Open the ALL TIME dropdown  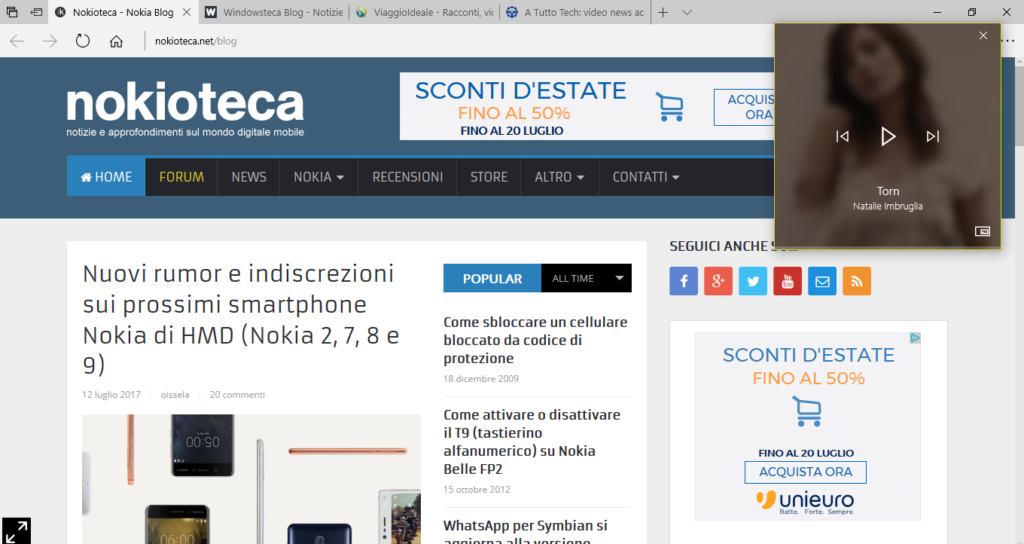(586, 278)
